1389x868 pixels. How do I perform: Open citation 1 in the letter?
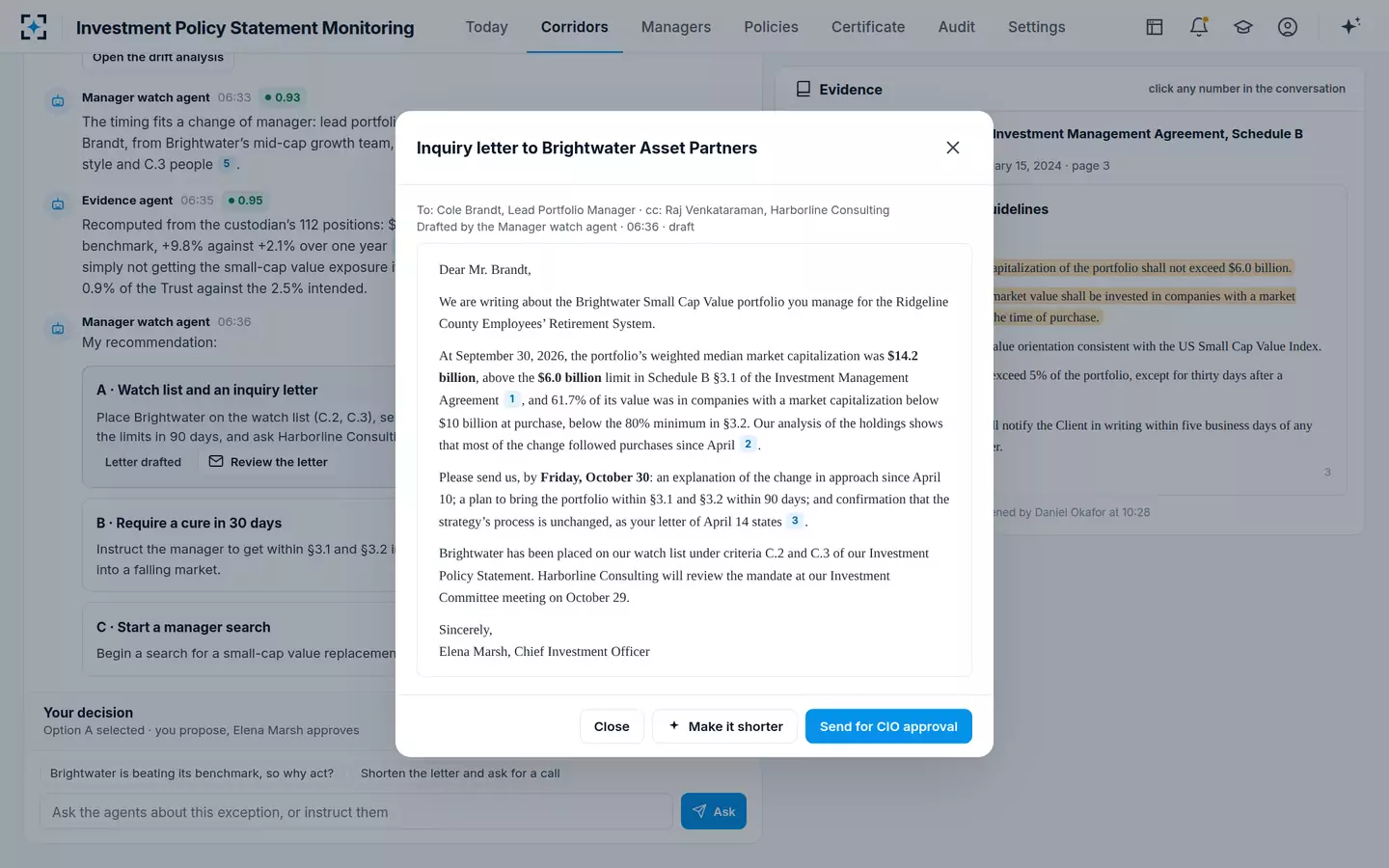(x=512, y=399)
